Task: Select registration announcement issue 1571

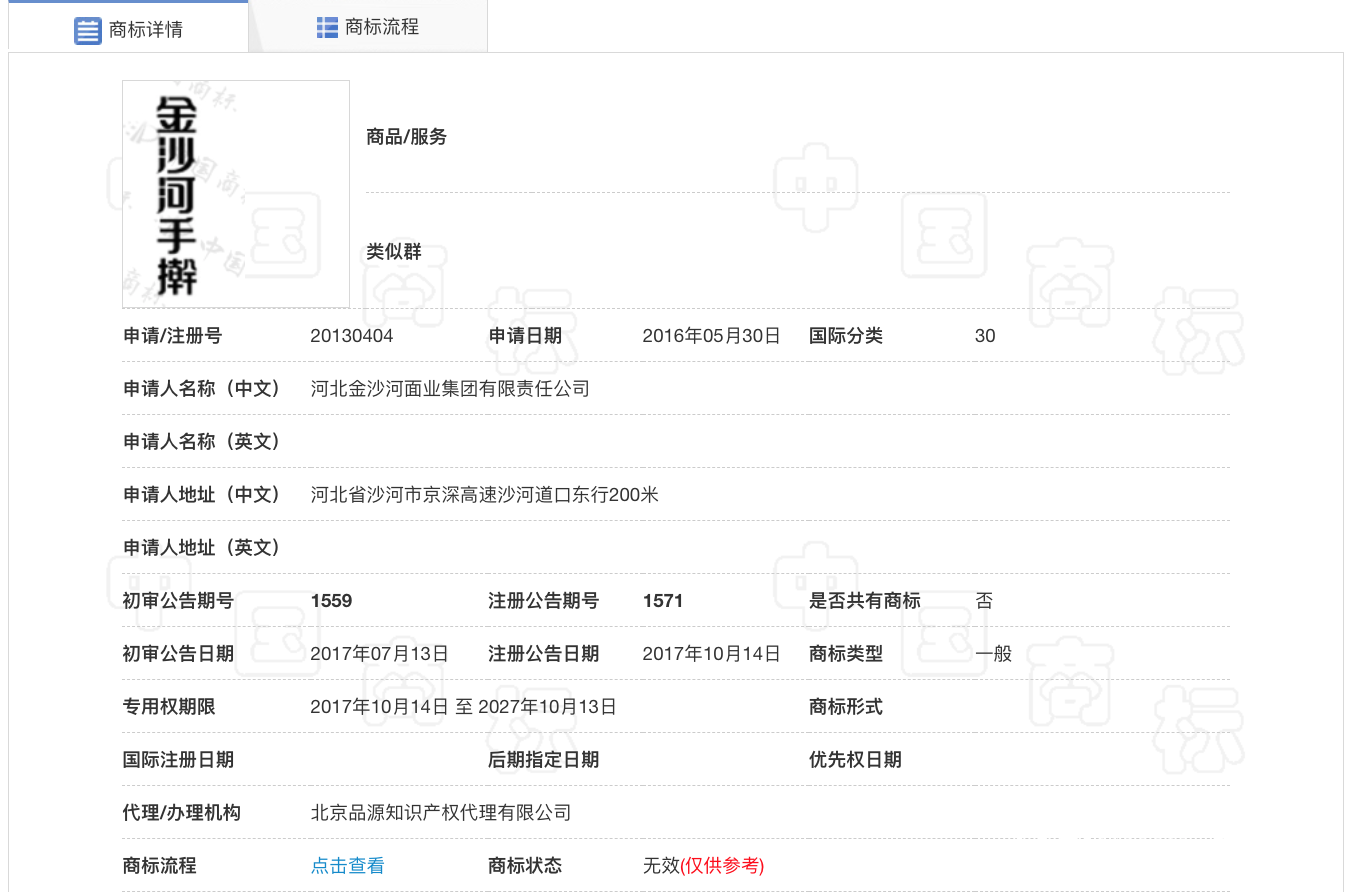Action: point(663,601)
